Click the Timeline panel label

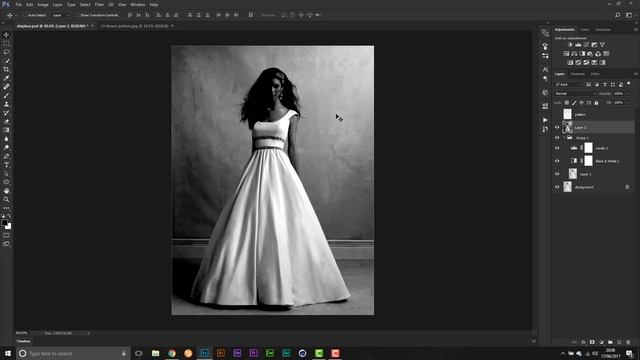(24, 341)
